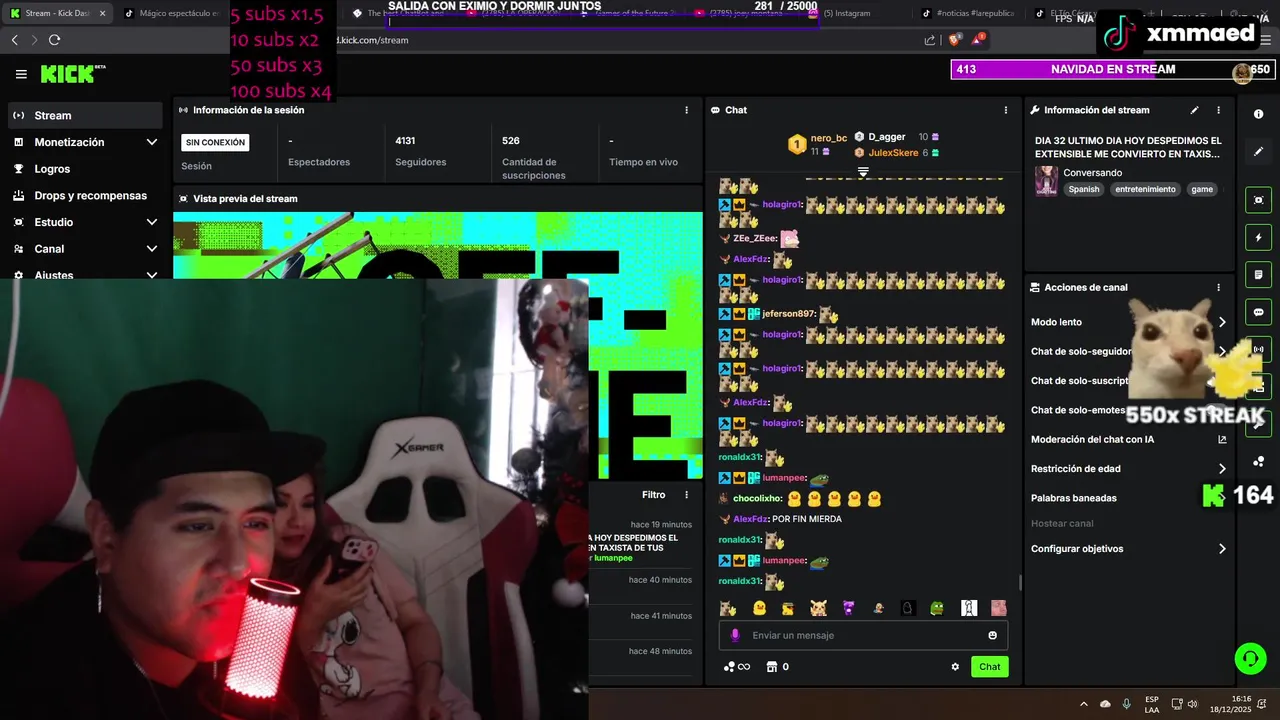Click the purple microphone icon in the message box

735,635
